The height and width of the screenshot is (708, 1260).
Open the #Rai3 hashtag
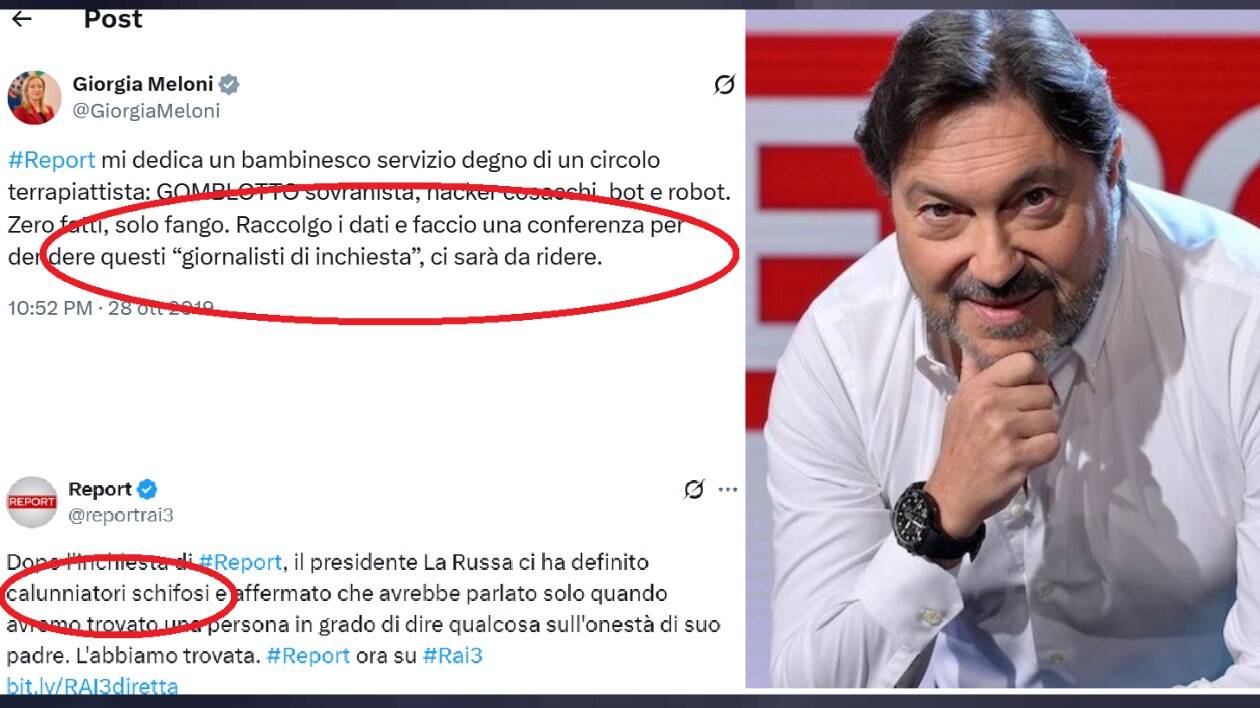coord(453,656)
